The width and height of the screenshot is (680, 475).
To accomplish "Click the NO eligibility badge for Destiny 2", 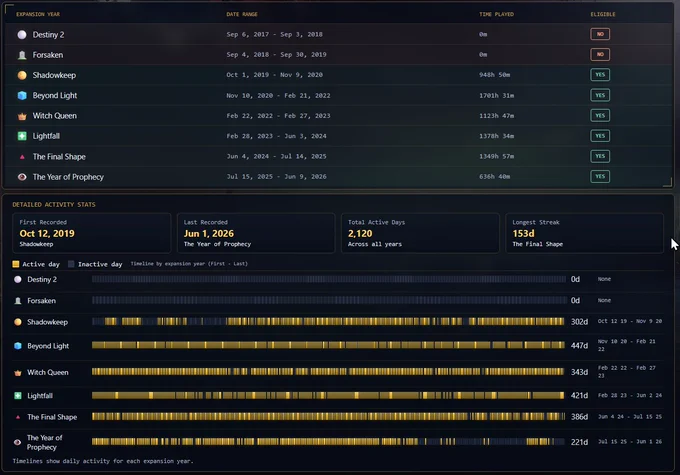I will pos(600,34).
